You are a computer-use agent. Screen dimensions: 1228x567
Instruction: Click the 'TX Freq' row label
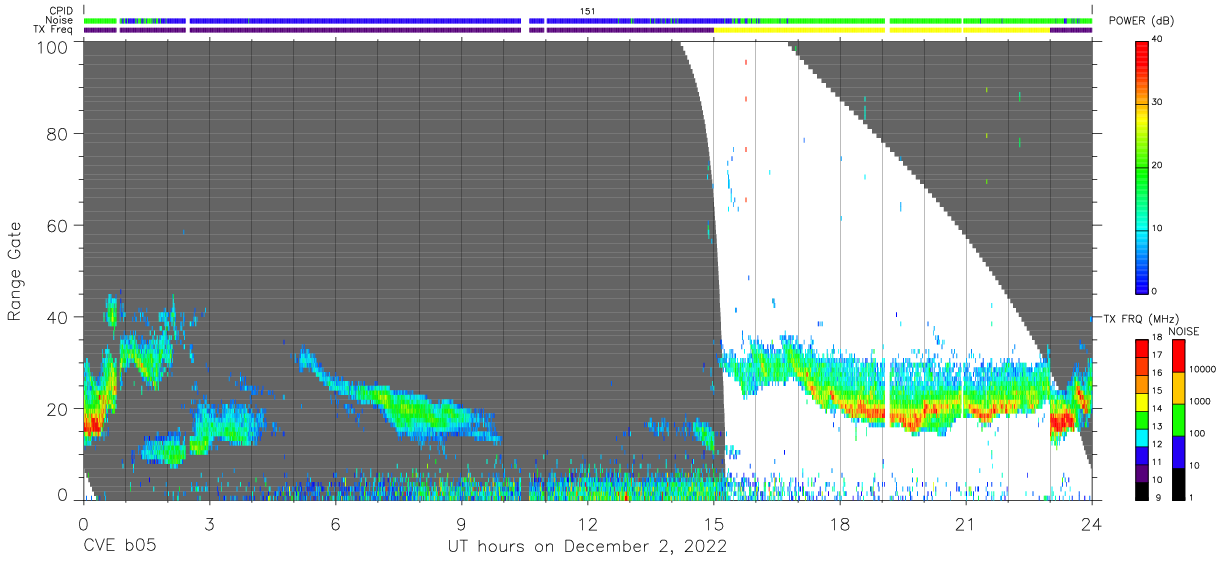55,29
